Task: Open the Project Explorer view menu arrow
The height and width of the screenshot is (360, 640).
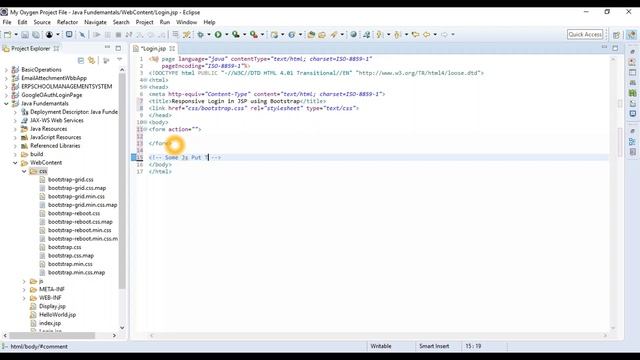Action: click(x=120, y=60)
